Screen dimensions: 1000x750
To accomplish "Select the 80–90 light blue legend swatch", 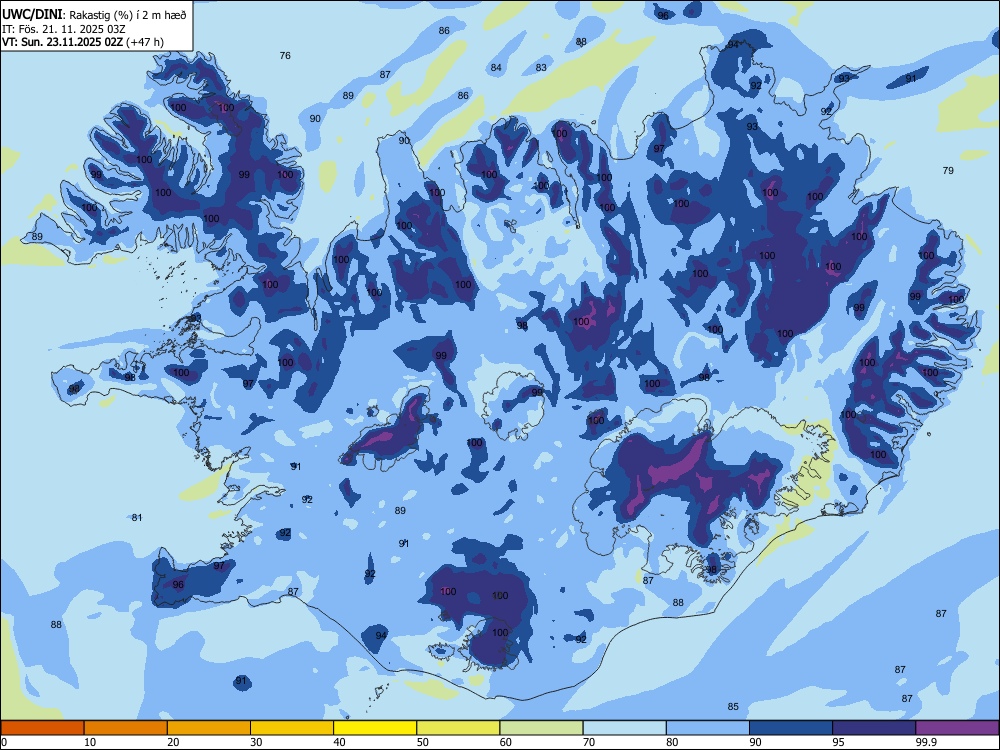I will click(708, 728).
